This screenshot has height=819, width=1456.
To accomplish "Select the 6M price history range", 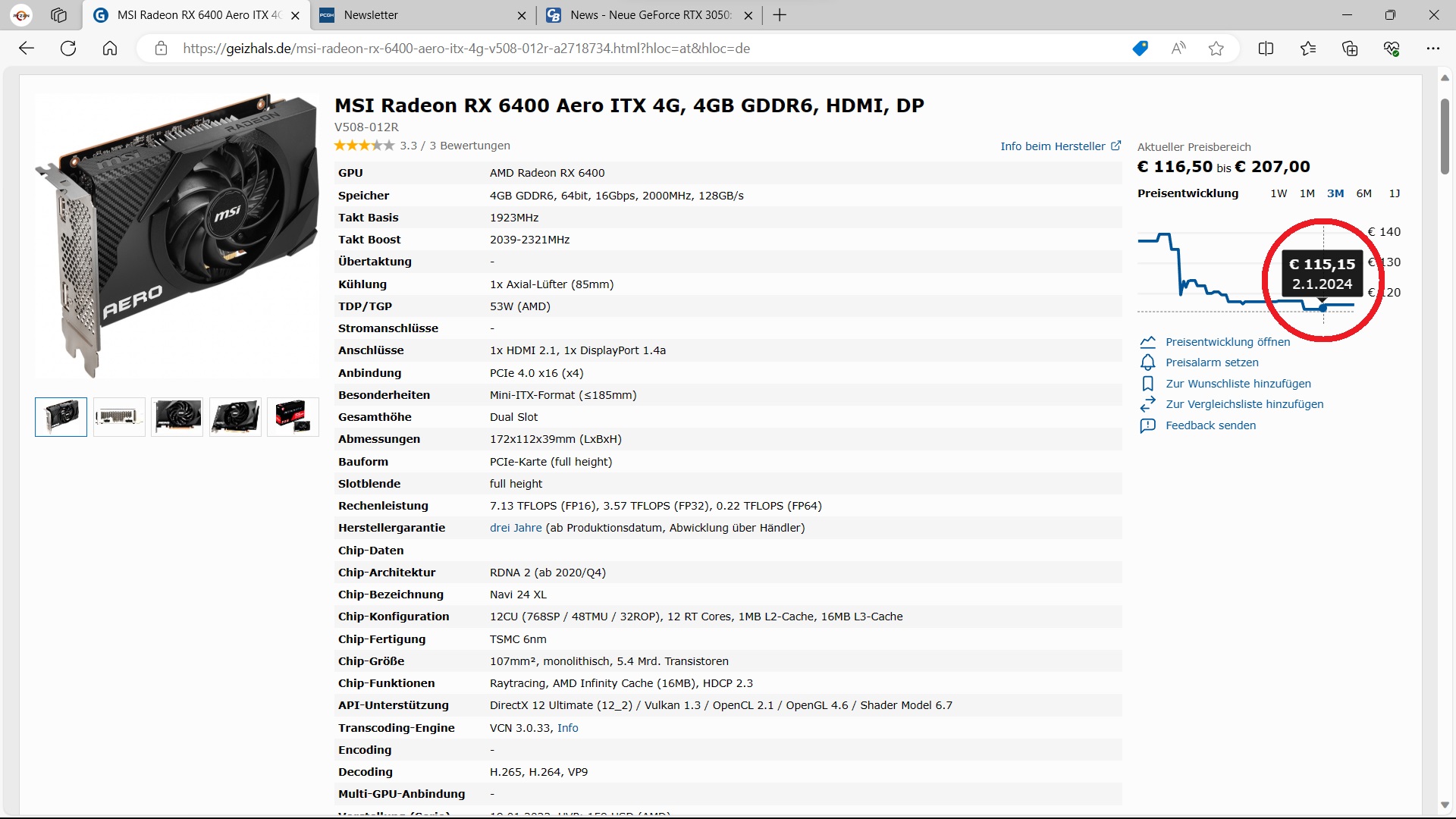I will click(x=1363, y=193).
